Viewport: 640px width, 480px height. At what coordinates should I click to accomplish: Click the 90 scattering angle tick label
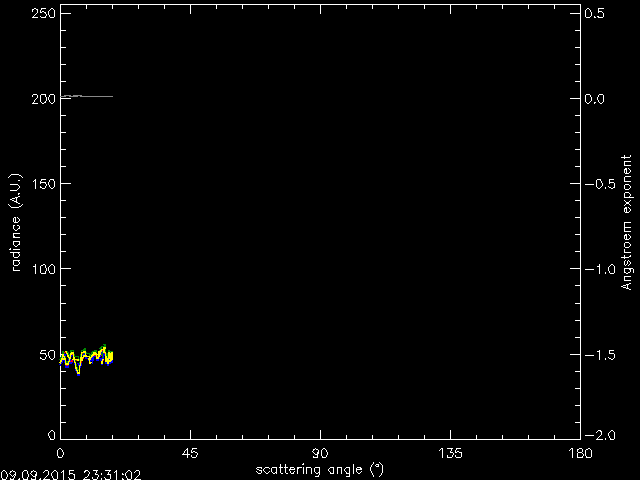[x=320, y=453]
